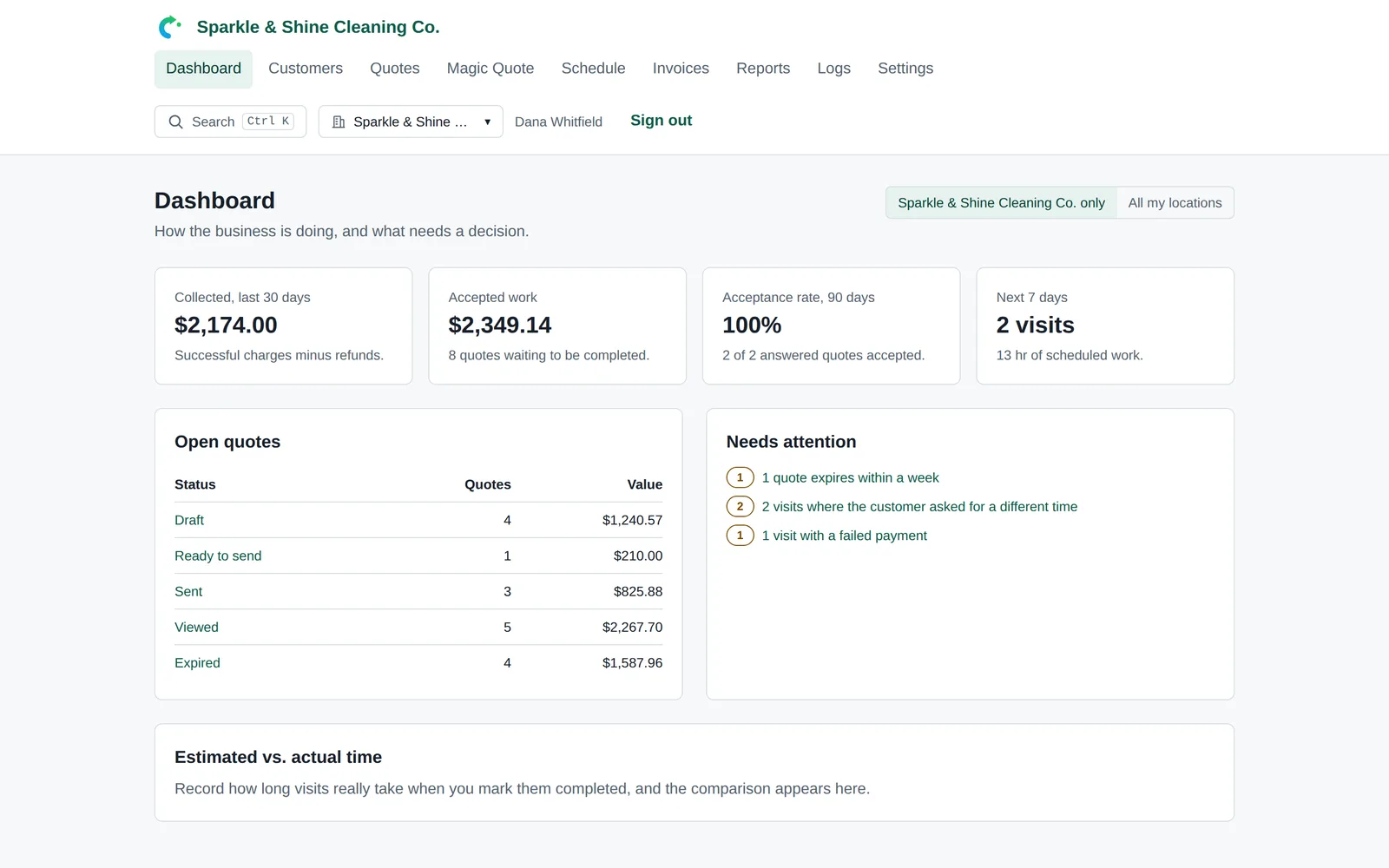Open Sent quotes status link
Image resolution: width=1389 pixels, height=868 pixels.
click(x=188, y=591)
